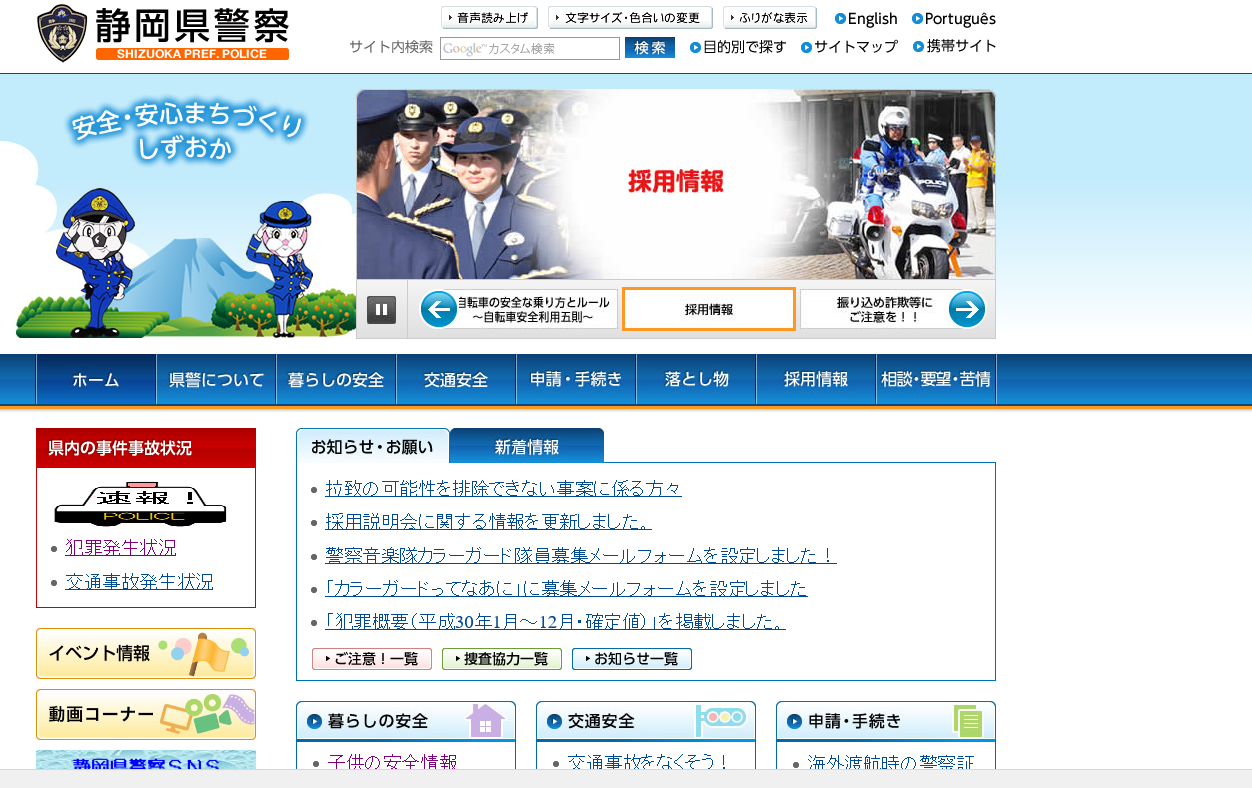Open 採用情報 in the navigation bar

point(816,379)
